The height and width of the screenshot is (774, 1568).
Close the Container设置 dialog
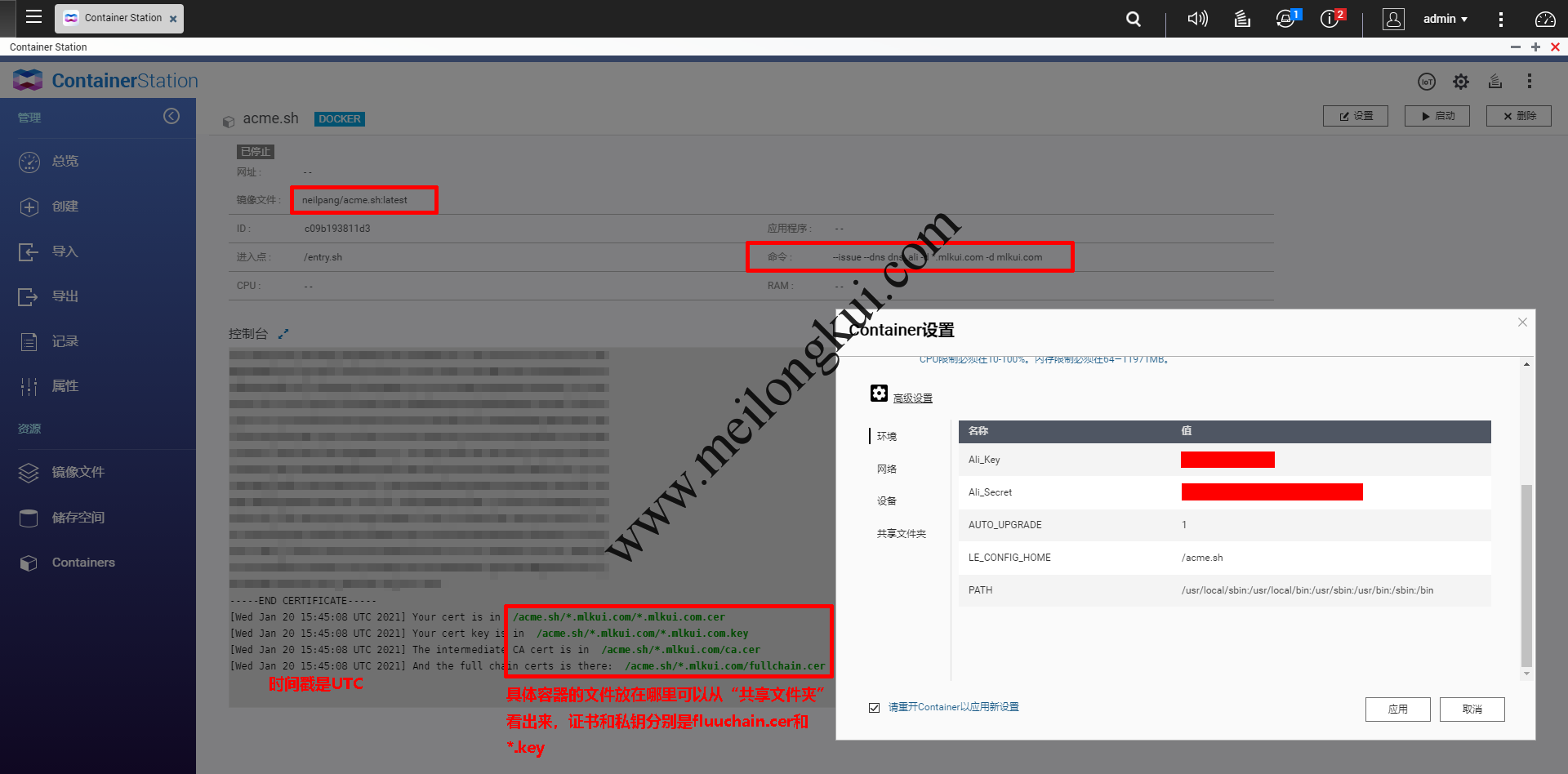pos(1522,322)
